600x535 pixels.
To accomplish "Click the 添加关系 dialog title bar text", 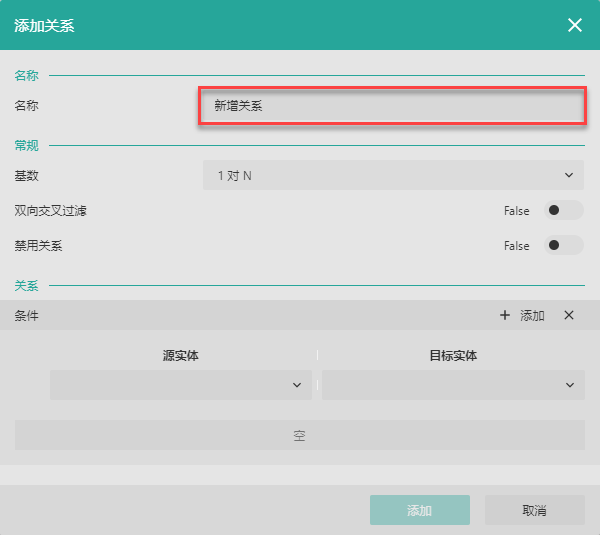I will [x=44, y=25].
